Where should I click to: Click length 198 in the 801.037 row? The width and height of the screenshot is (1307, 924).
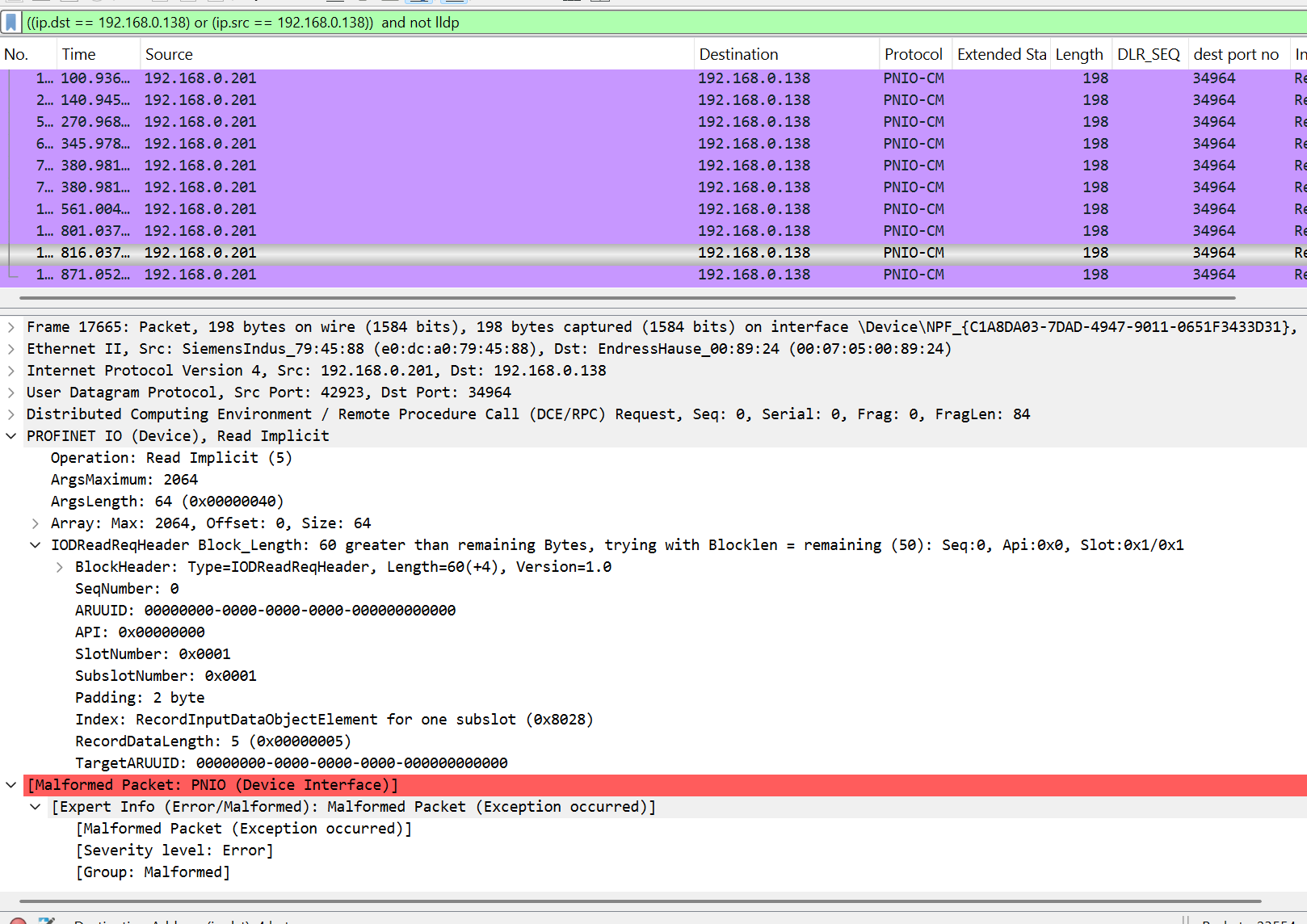tap(1095, 231)
